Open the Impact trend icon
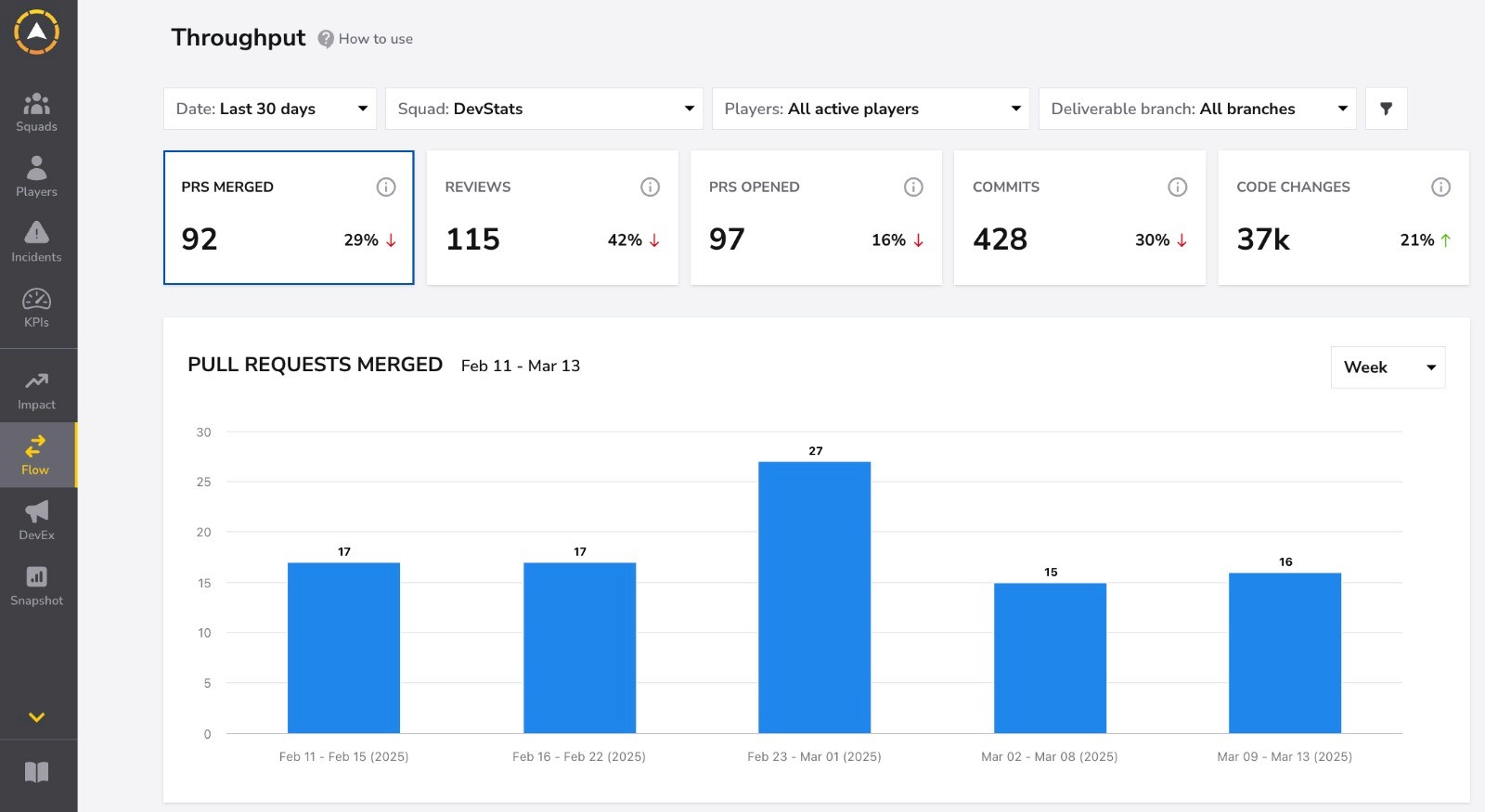1485x812 pixels. click(x=36, y=380)
